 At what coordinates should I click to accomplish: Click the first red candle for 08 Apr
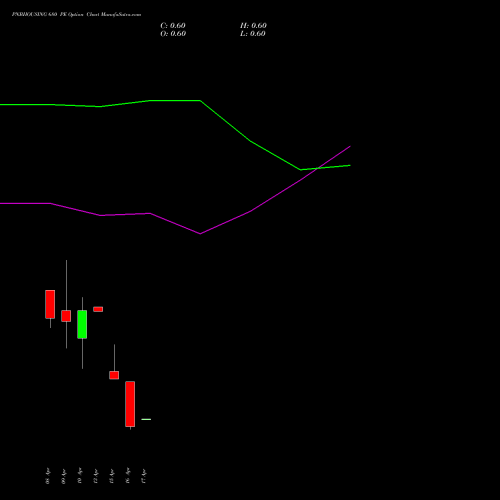[50, 304]
